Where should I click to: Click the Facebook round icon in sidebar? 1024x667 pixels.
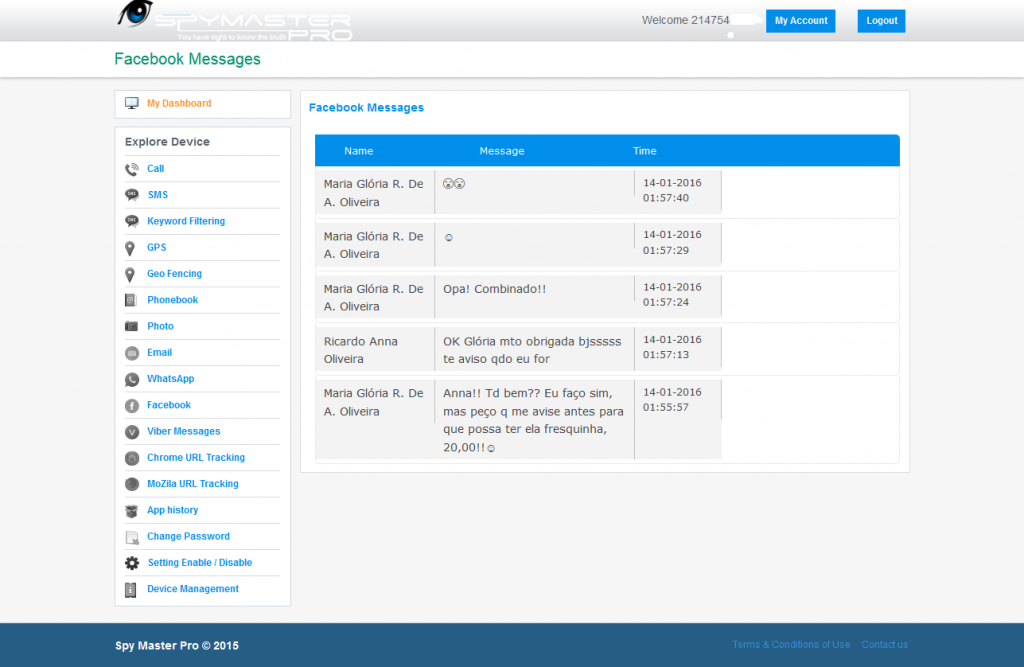coord(132,406)
